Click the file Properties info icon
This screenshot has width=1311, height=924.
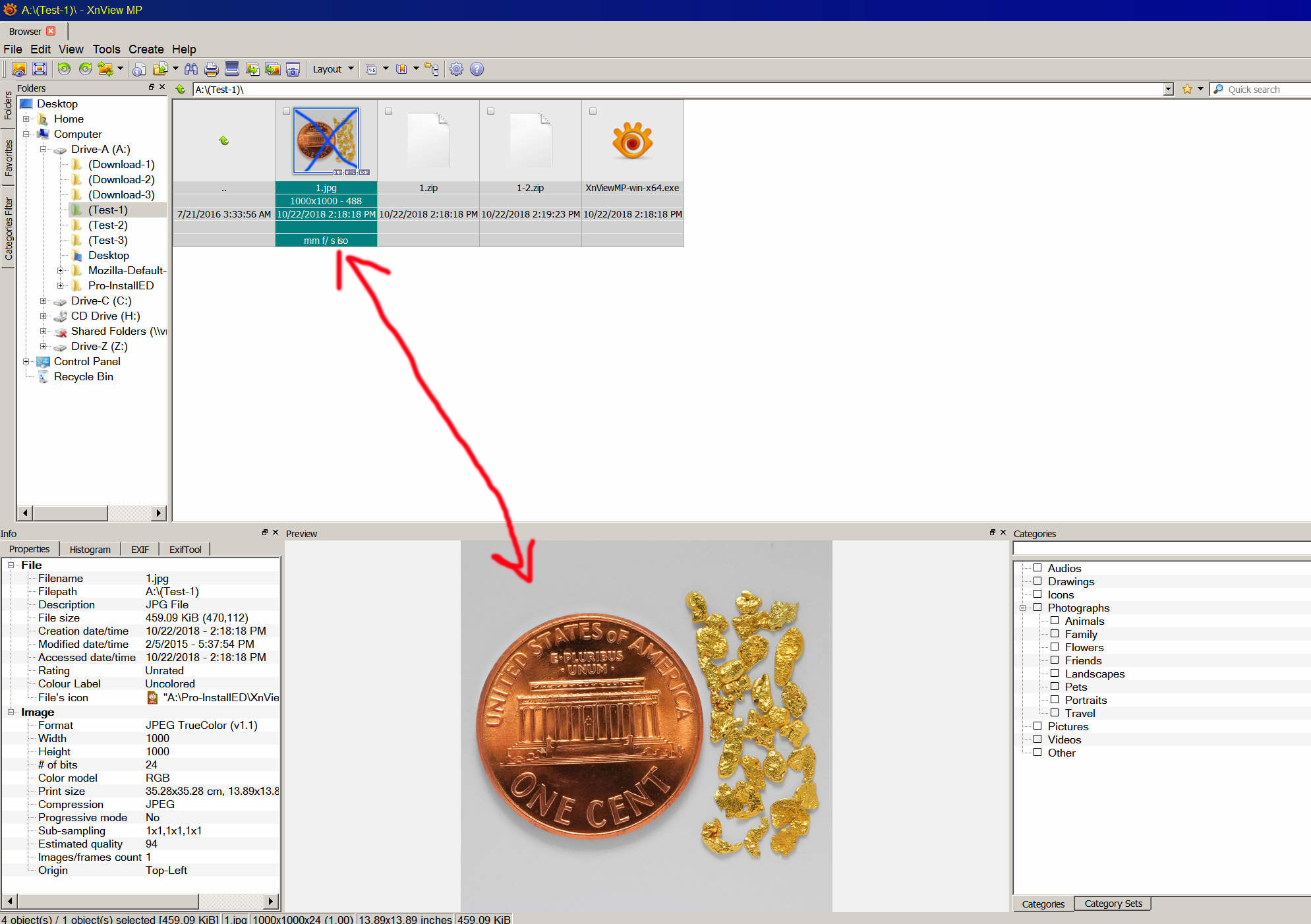pyautogui.click(x=139, y=69)
